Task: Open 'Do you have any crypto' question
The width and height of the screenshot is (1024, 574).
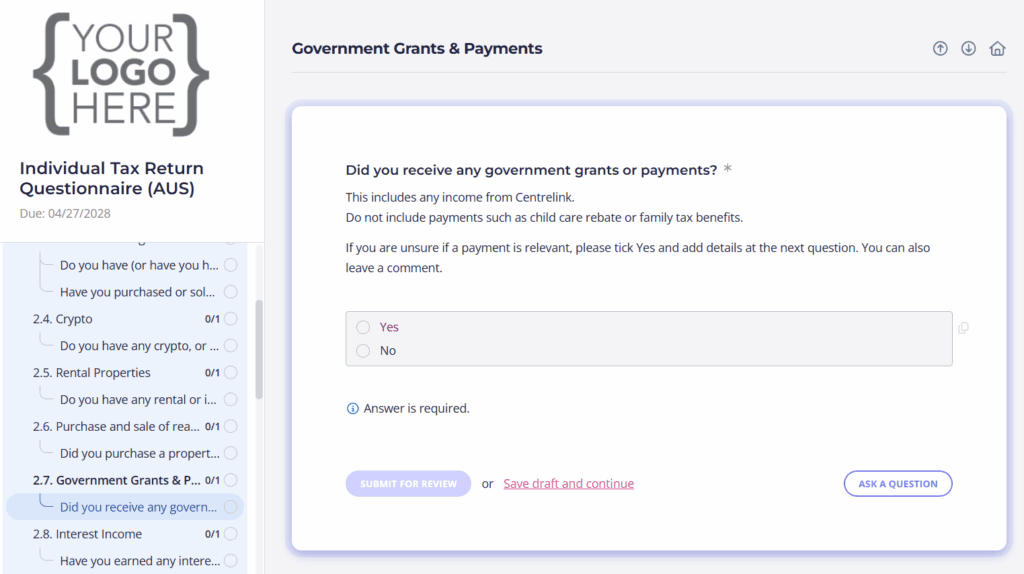Action: (139, 346)
